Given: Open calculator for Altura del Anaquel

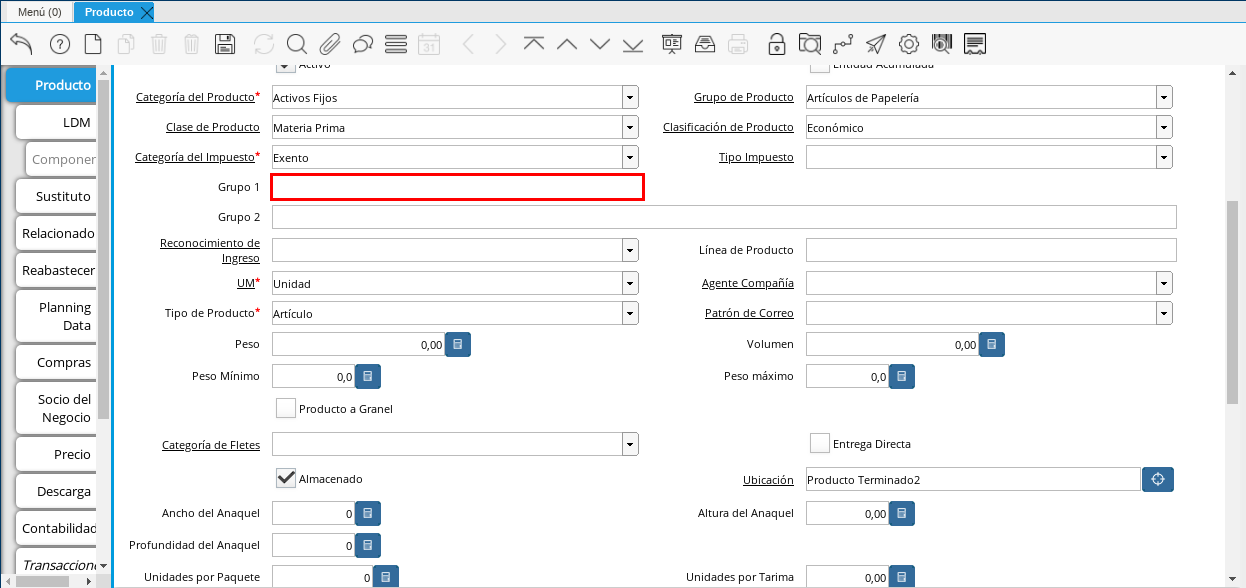Looking at the screenshot, I should pyautogui.click(x=902, y=513).
